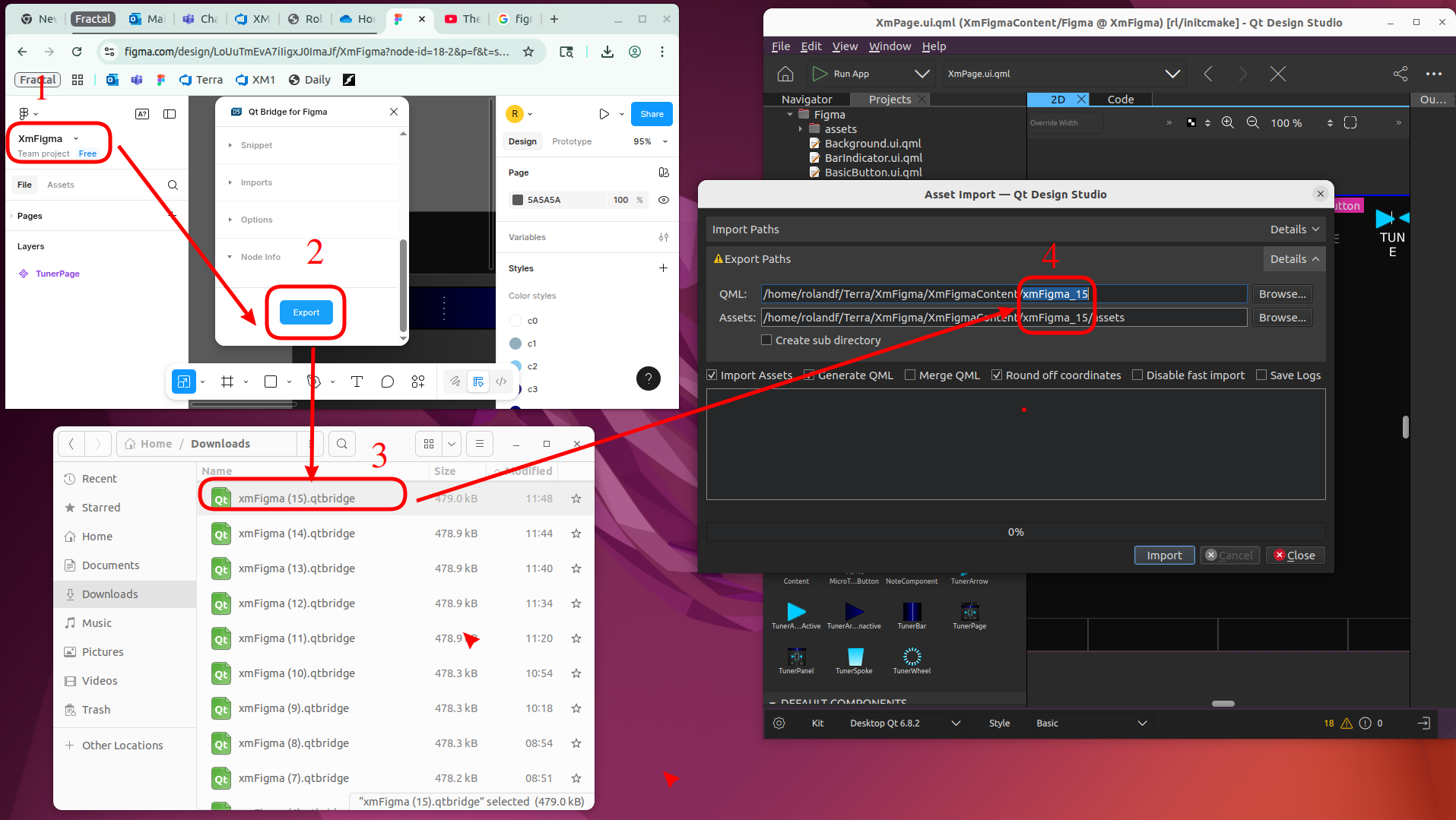
Task: Open the Window menu in Qt Design Studio
Action: click(890, 46)
